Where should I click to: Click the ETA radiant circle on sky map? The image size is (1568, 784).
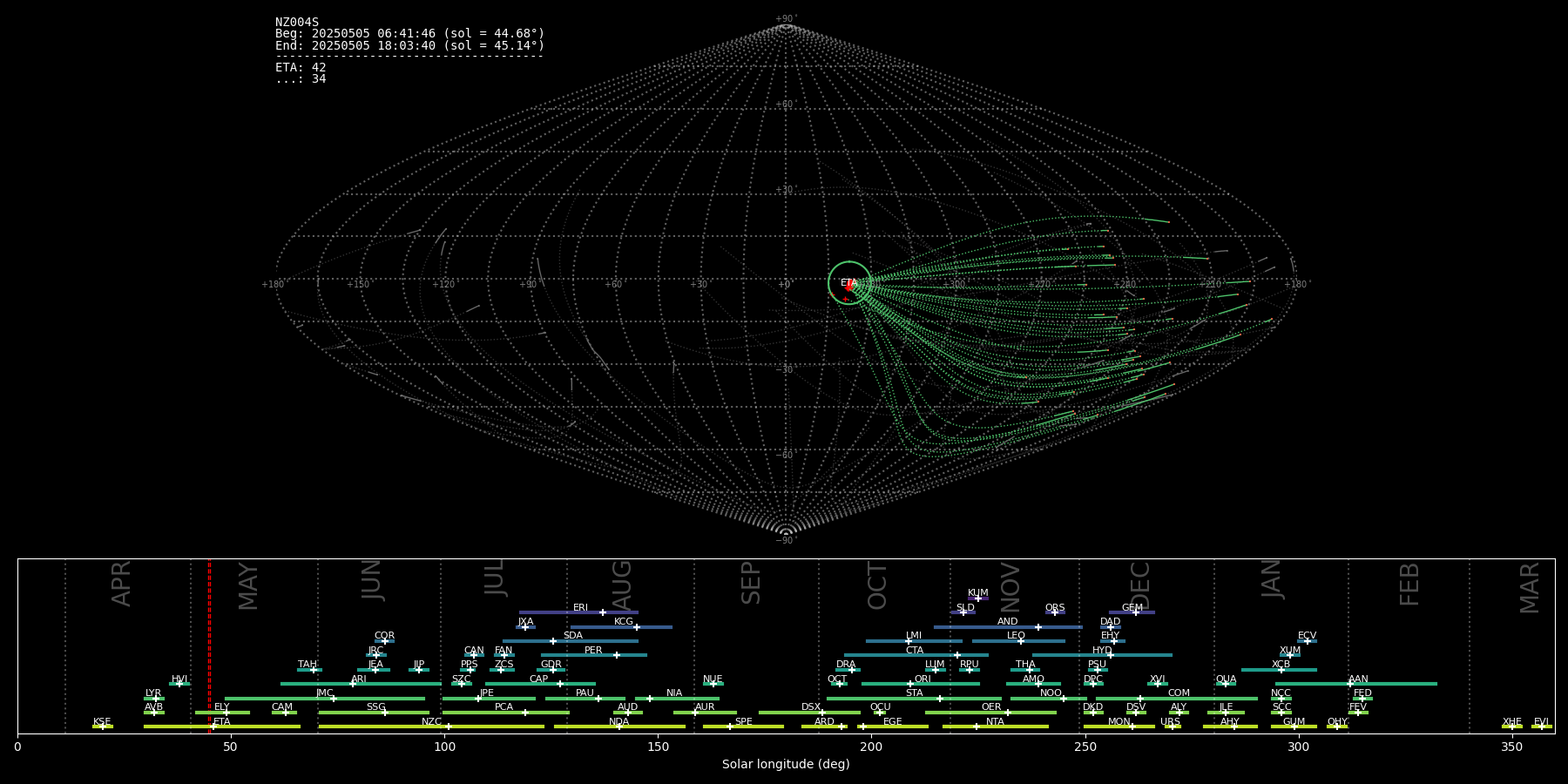[x=849, y=282]
